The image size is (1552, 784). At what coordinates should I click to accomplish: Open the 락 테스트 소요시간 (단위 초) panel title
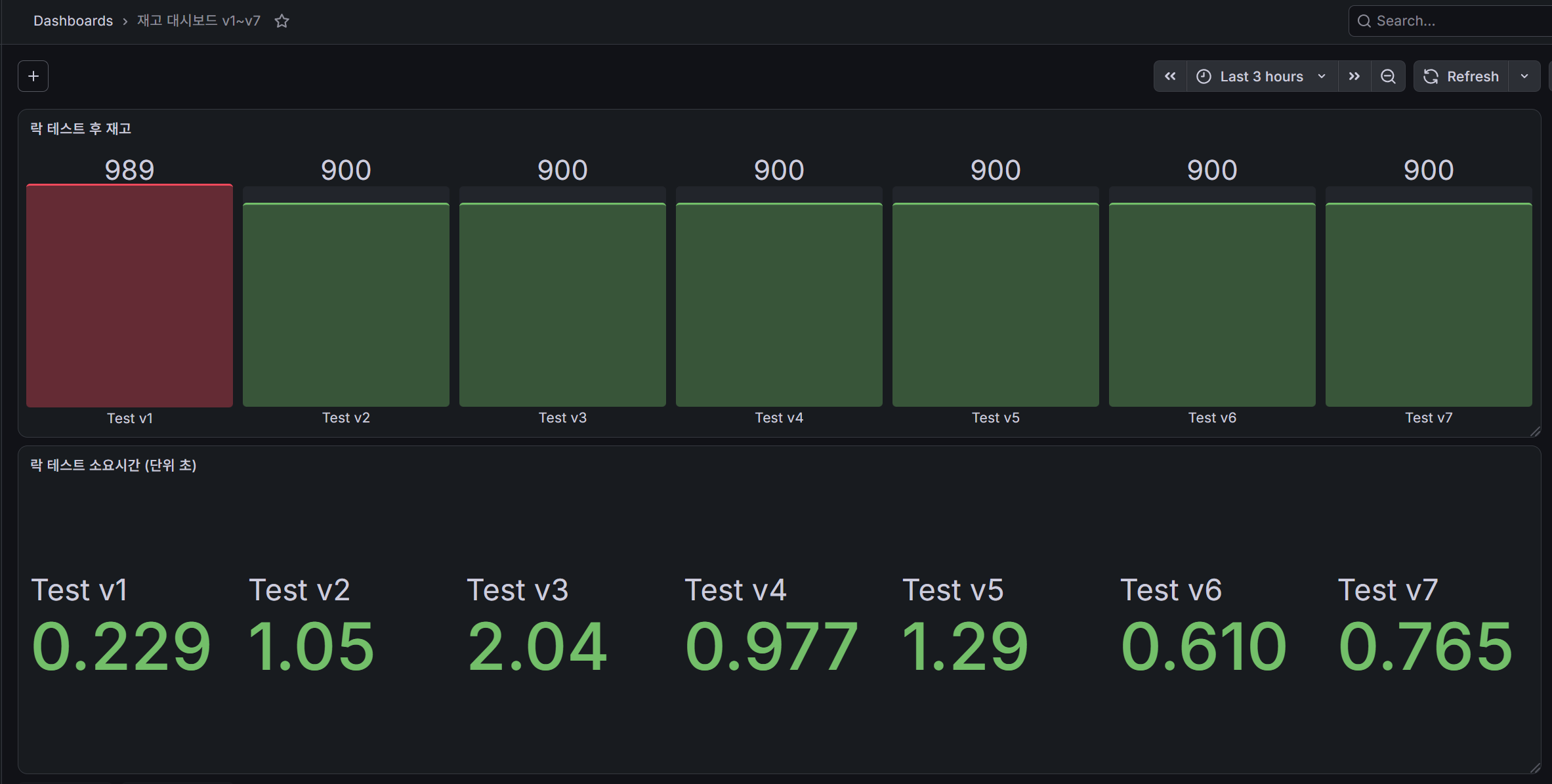pos(114,465)
